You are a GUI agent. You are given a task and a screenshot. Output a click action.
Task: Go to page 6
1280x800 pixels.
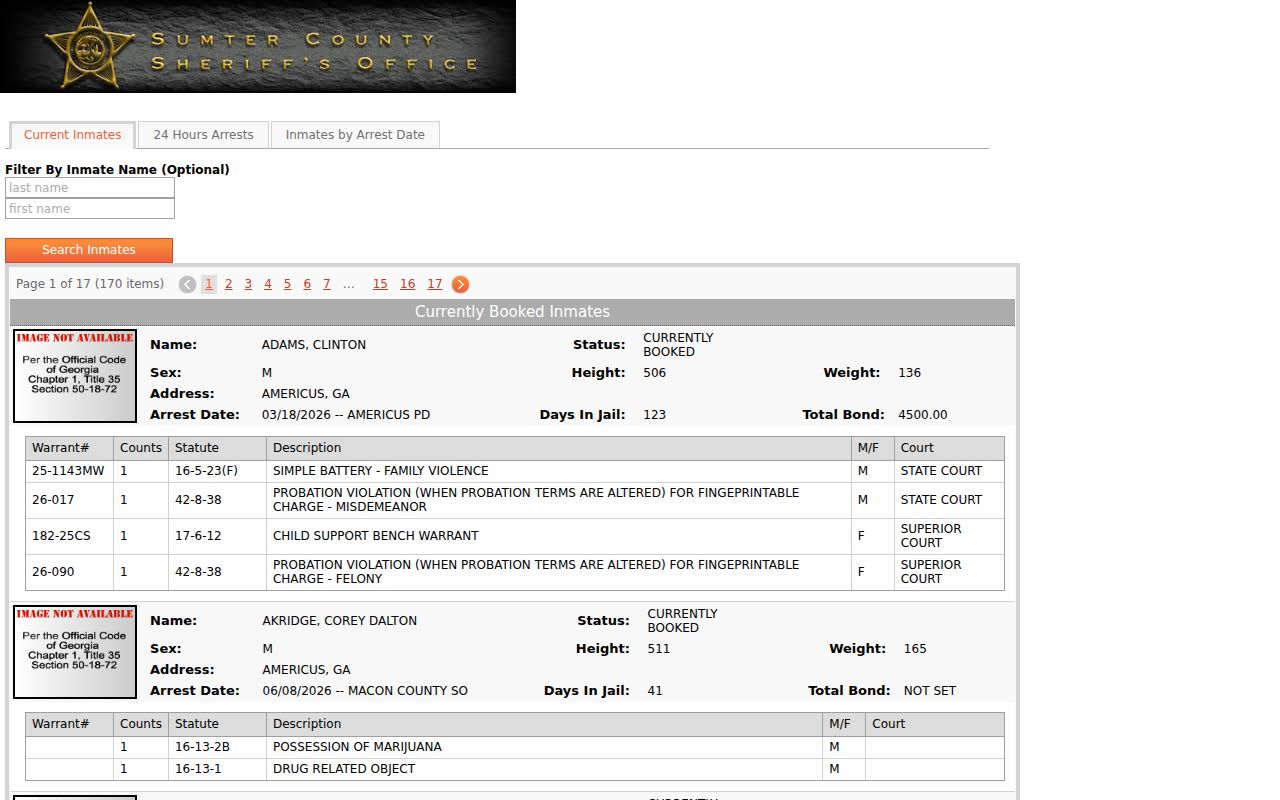[307, 284]
